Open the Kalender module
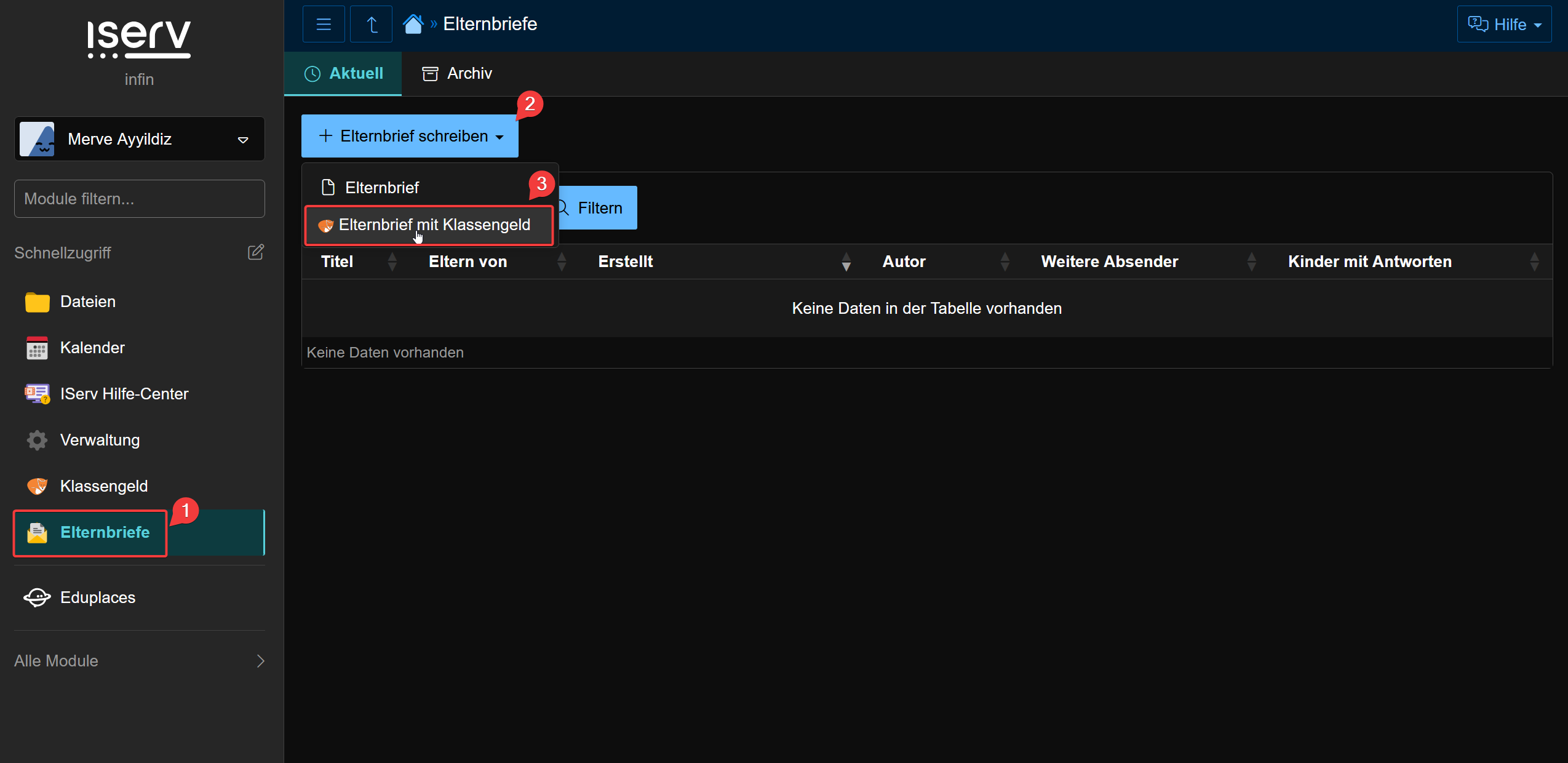 click(92, 348)
